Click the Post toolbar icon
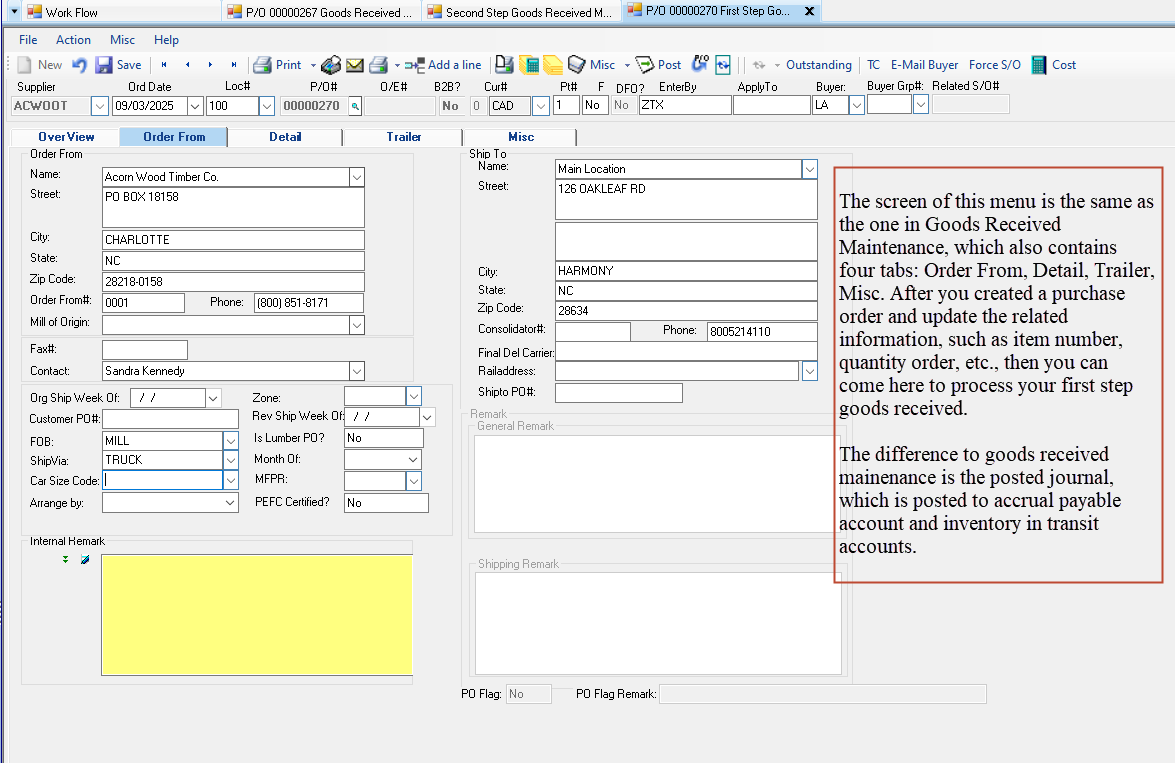1176x763 pixels. coord(645,65)
